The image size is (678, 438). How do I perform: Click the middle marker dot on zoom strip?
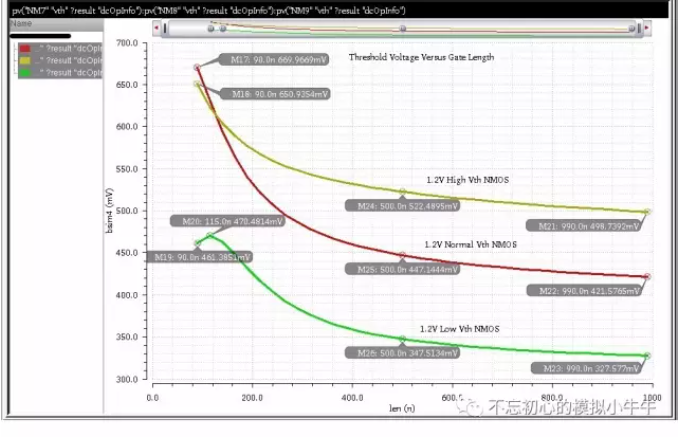(403, 29)
